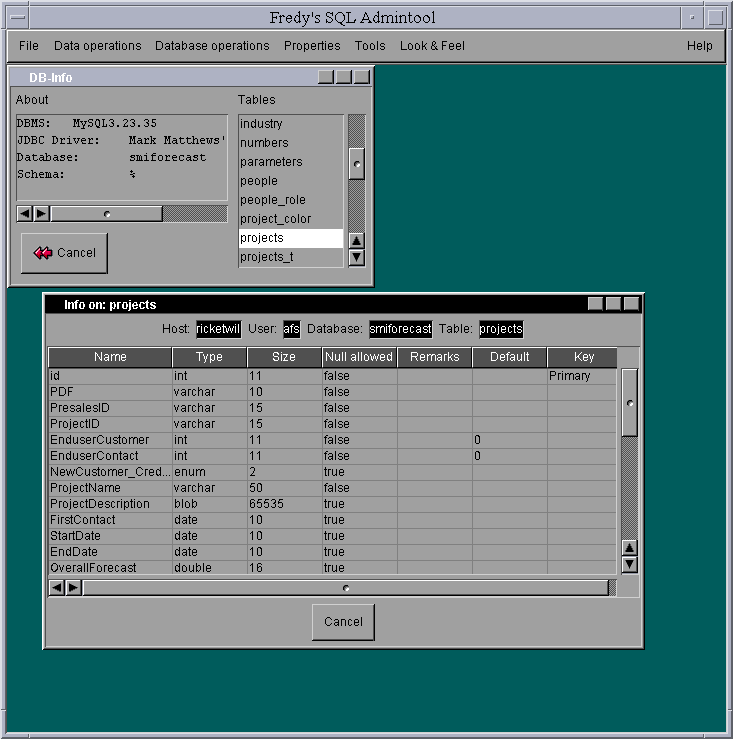733x739 pixels.
Task: Click Cancel button in Info on projects window
Action: [343, 622]
